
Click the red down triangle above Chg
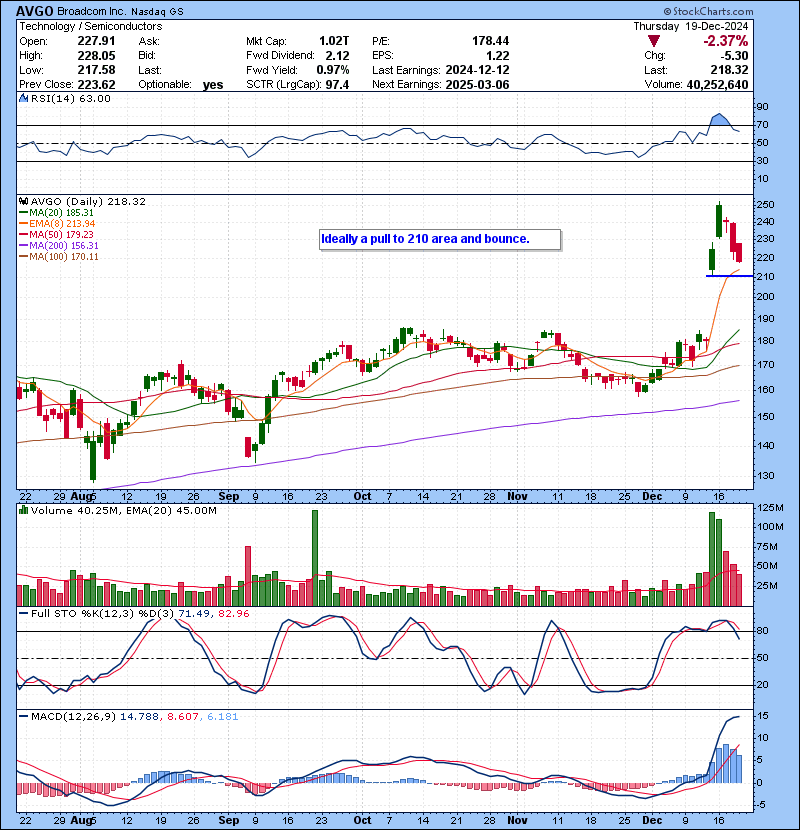tap(654, 41)
